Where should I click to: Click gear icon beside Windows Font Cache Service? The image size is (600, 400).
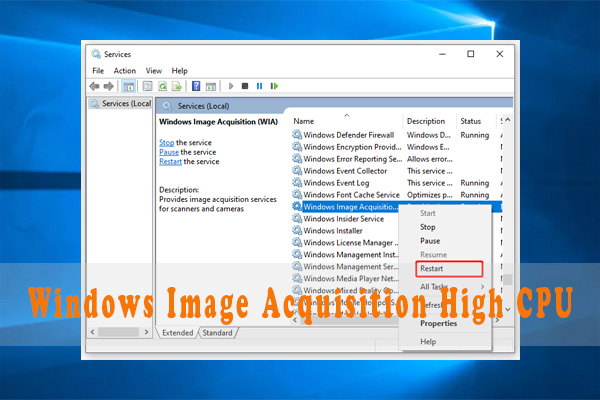[297, 194]
